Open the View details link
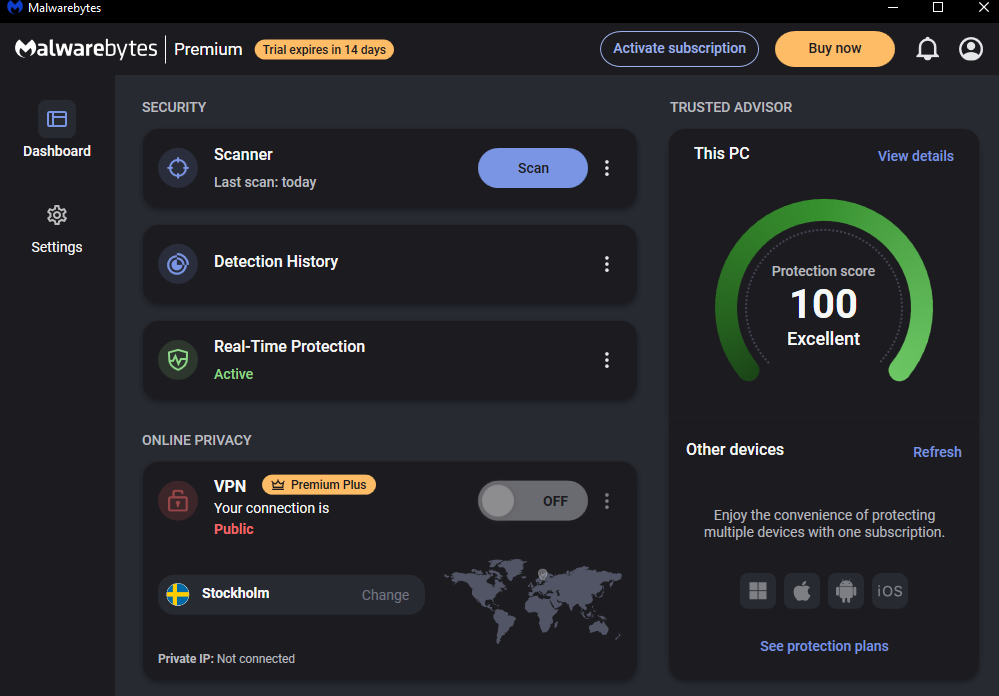This screenshot has width=999, height=696. tap(915, 156)
